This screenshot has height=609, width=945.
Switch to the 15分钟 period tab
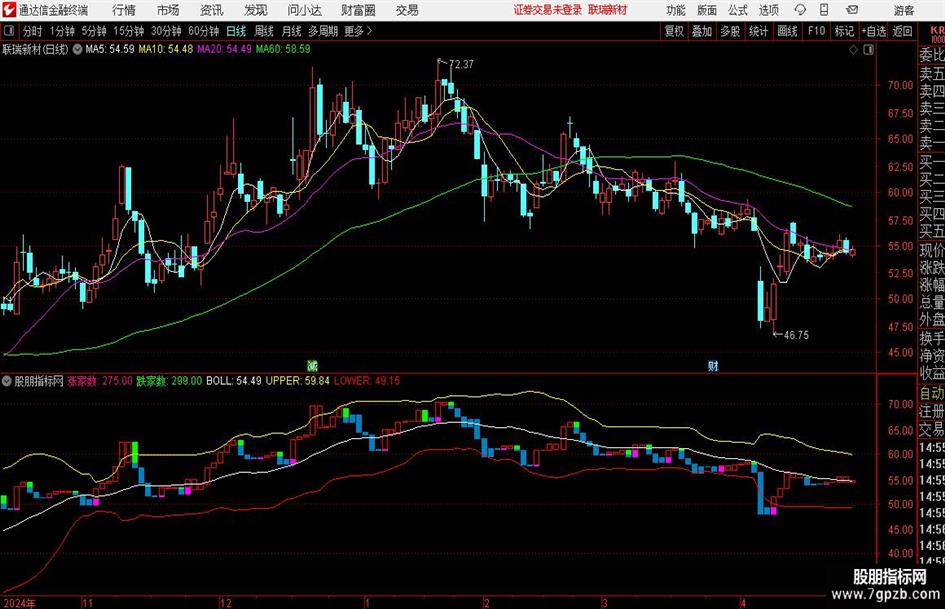pos(129,31)
